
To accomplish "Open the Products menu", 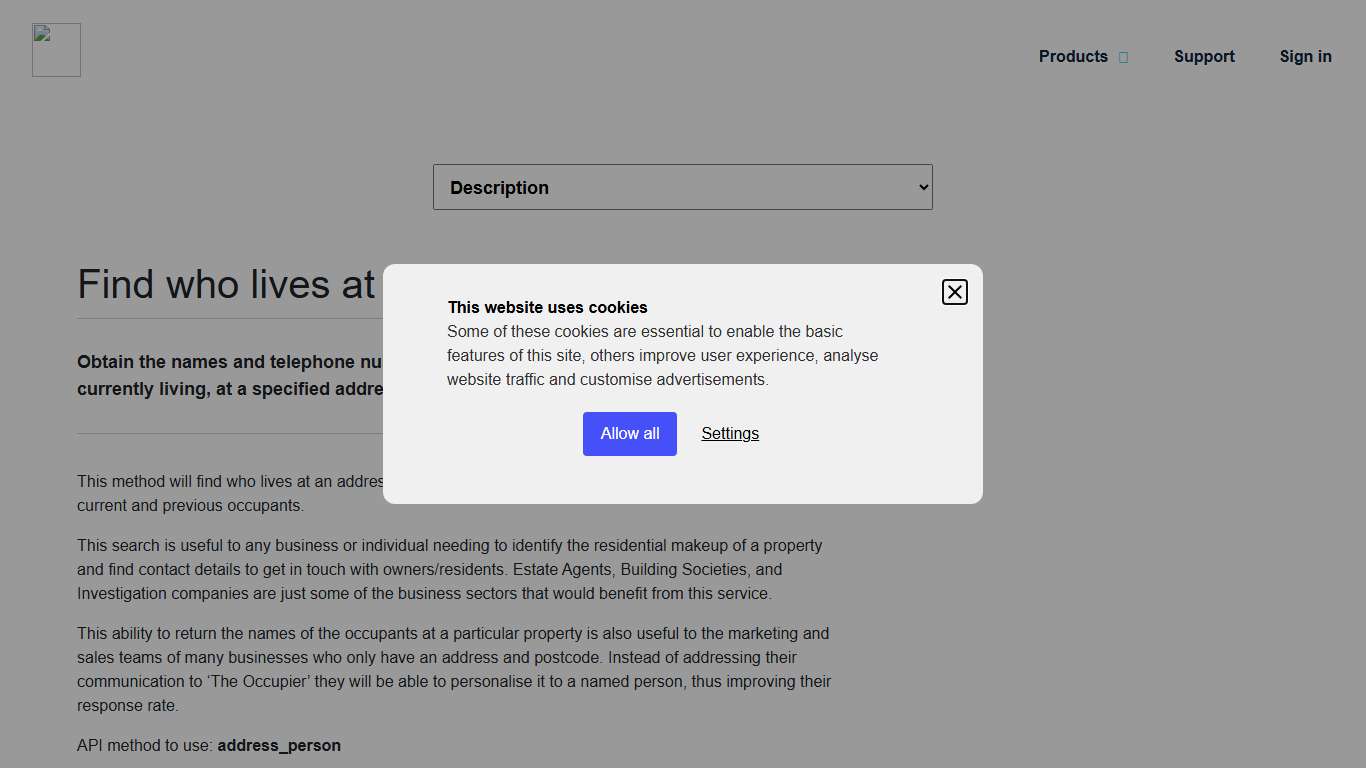I will [1072, 56].
